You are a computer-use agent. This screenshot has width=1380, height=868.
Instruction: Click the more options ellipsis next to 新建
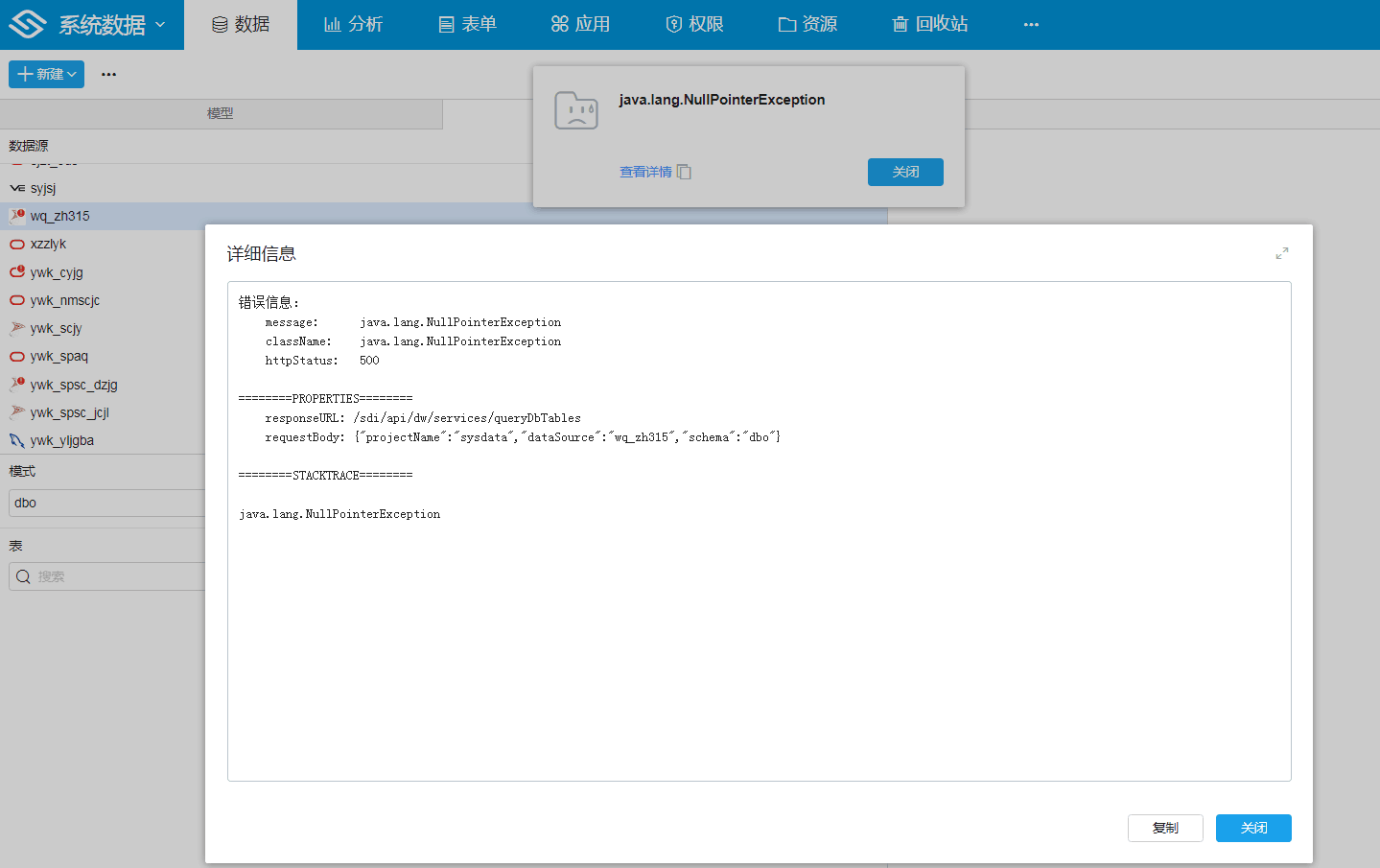[108, 74]
